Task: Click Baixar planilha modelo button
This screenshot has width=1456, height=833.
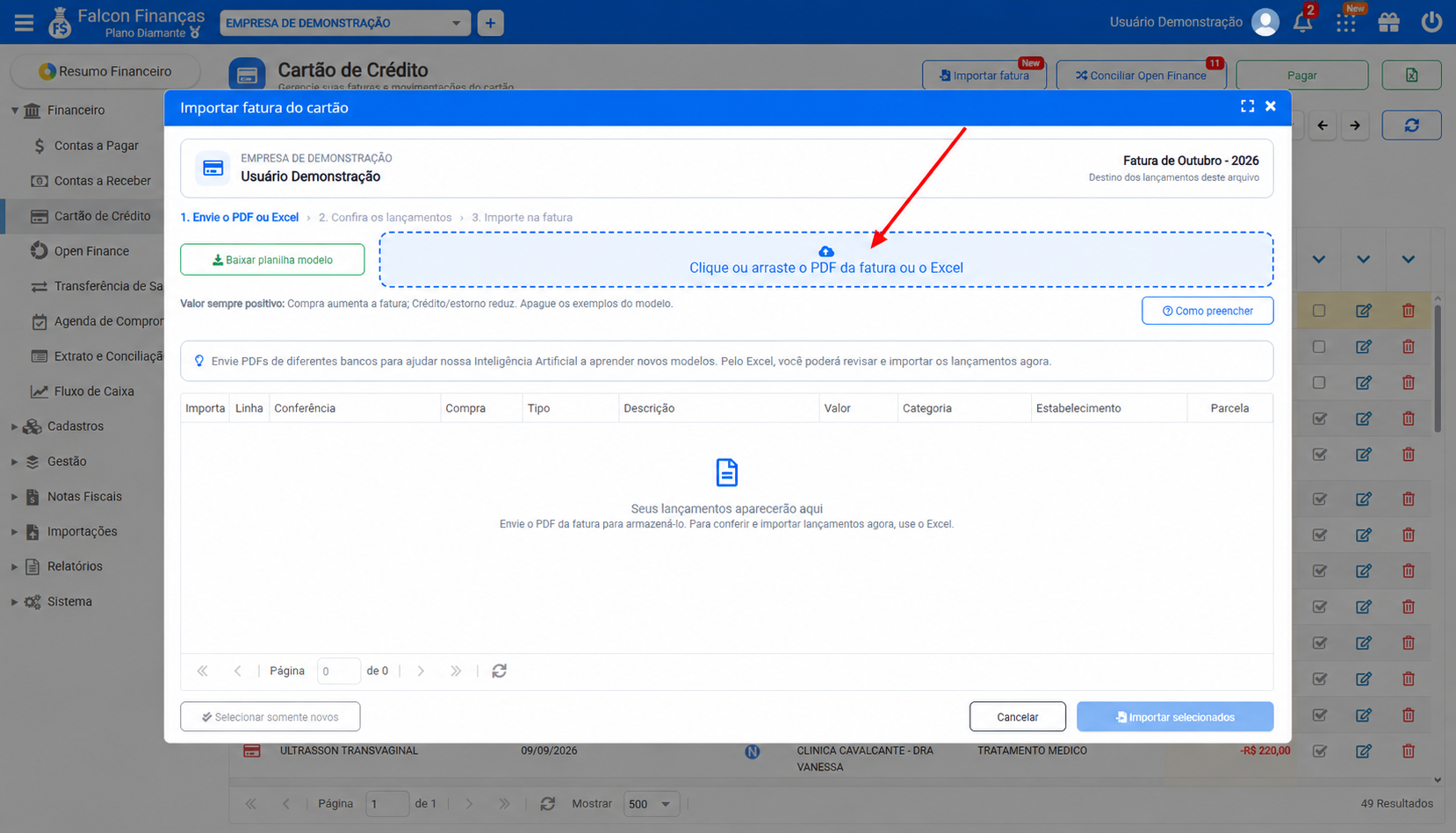Action: (272, 260)
